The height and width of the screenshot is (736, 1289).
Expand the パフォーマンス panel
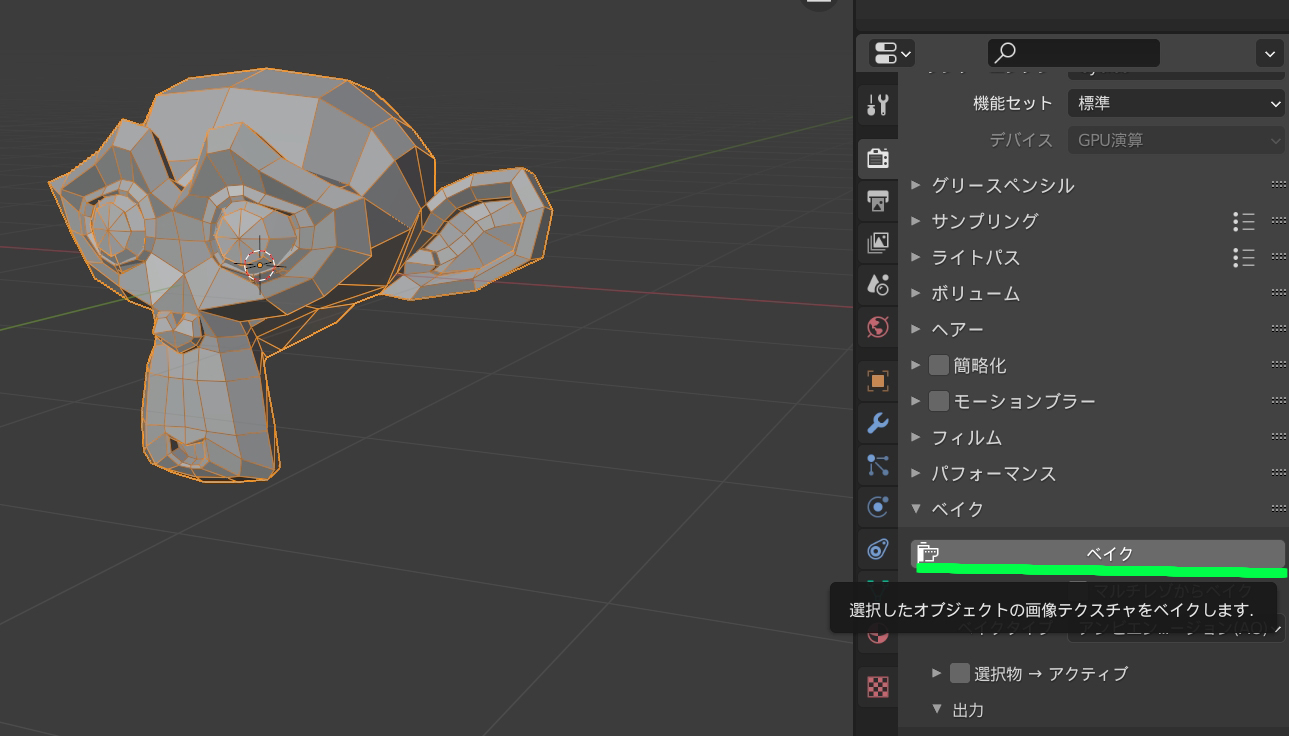pos(915,473)
